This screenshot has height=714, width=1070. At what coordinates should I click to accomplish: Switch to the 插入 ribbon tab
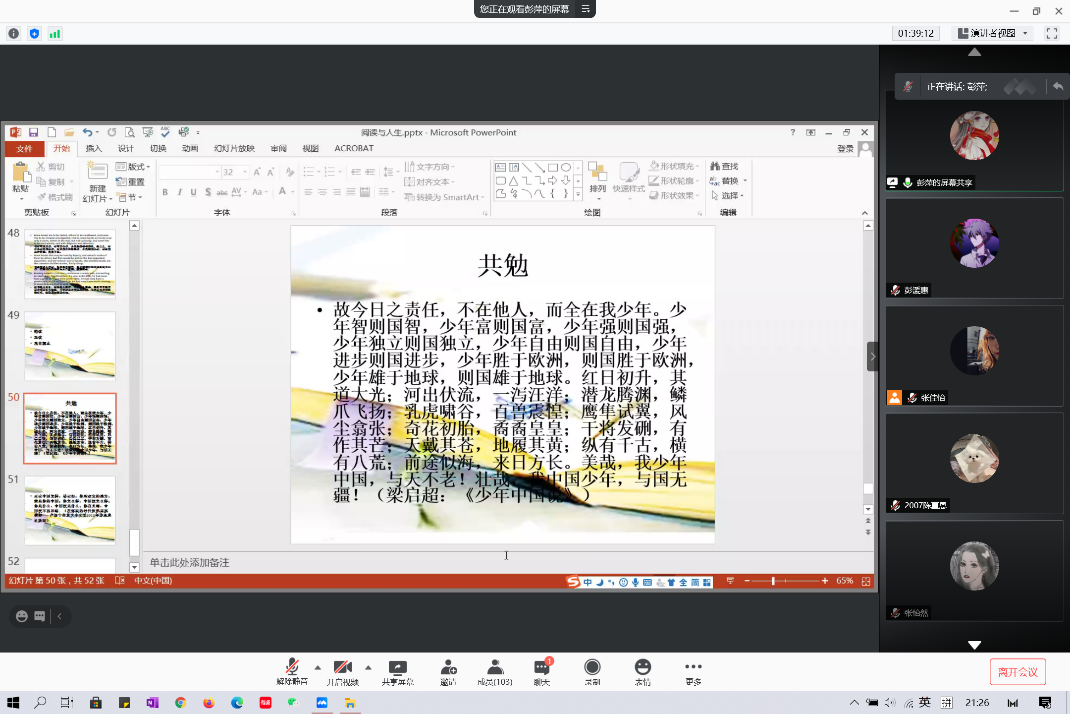93,148
